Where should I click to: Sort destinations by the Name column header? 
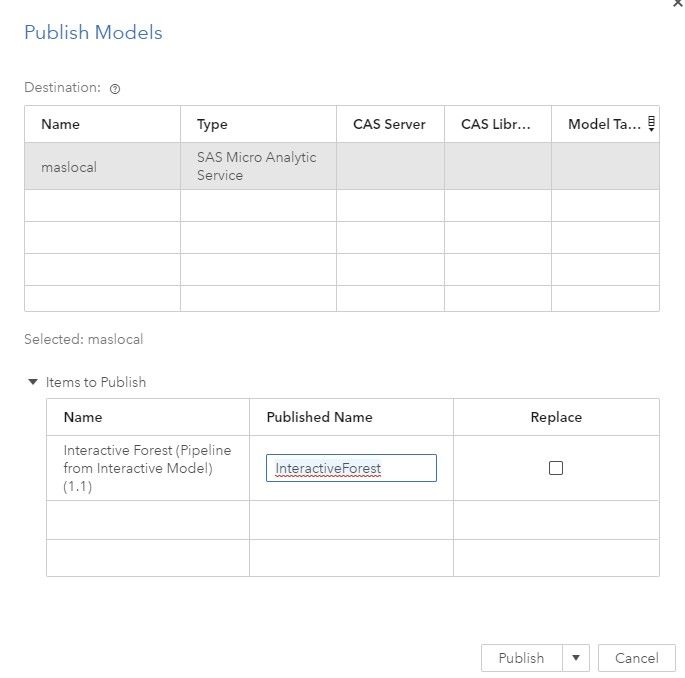61,124
